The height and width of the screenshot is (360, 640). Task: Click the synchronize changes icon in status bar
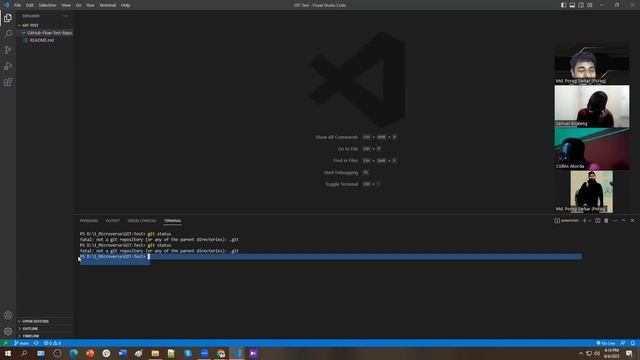pyautogui.click(x=36, y=343)
